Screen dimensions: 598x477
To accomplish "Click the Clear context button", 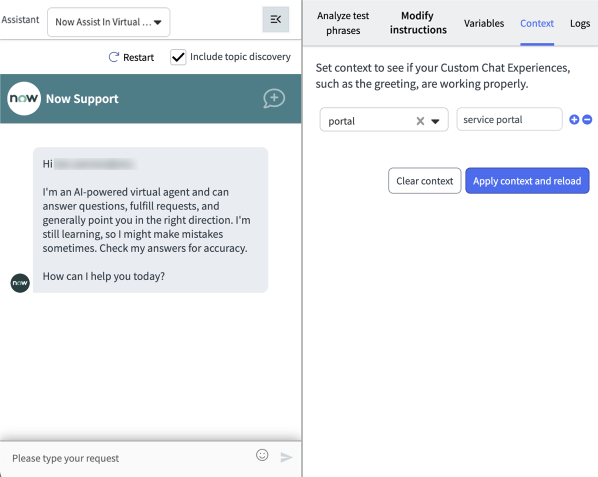I will coord(424,181).
